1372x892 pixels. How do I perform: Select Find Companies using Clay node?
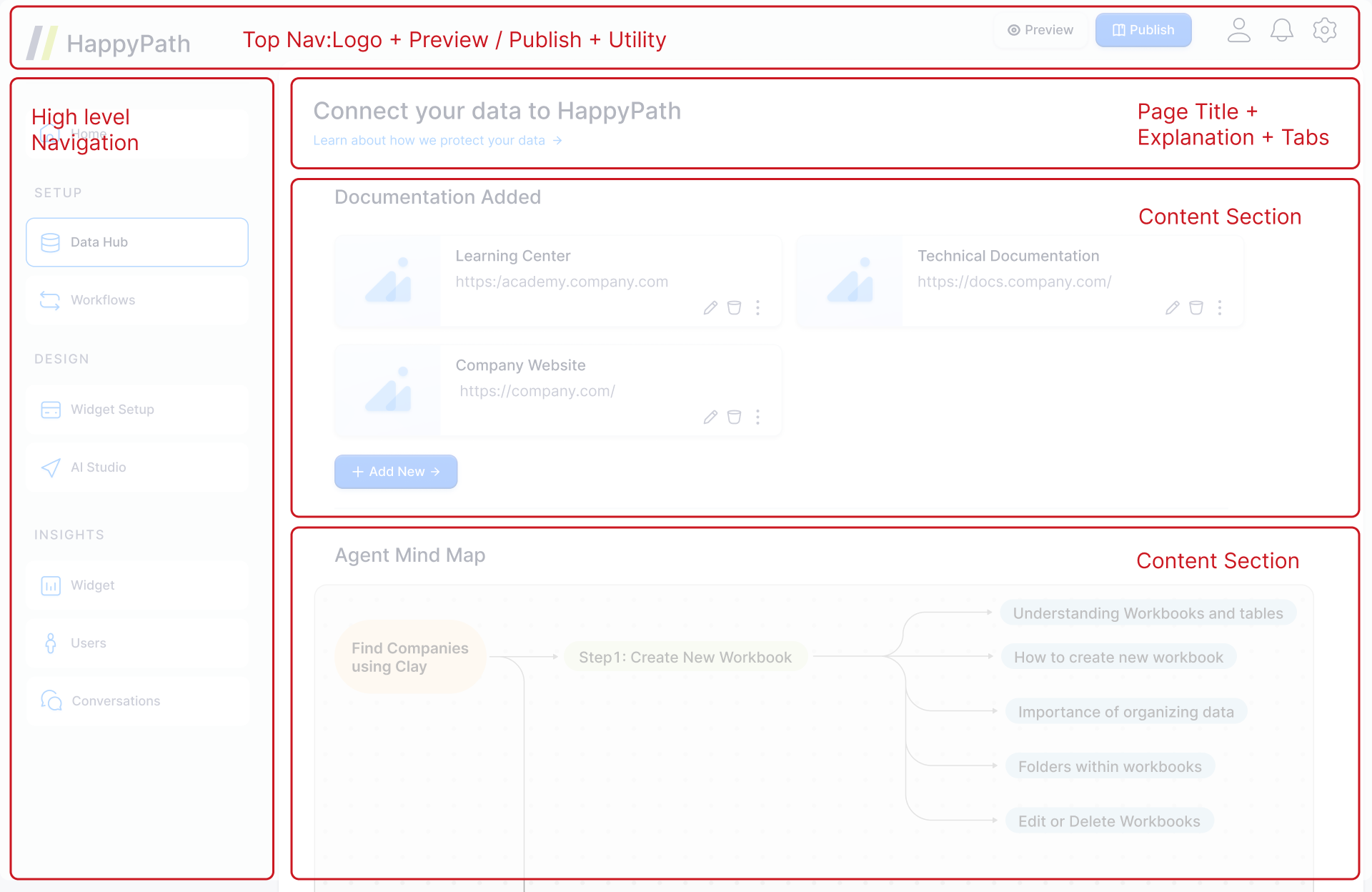[410, 657]
